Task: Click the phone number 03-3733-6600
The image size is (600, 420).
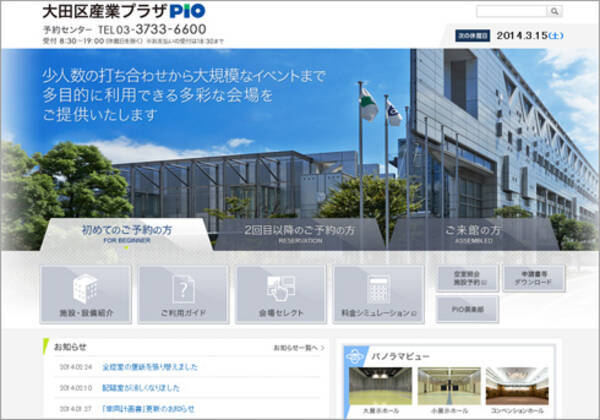Action: (161, 29)
